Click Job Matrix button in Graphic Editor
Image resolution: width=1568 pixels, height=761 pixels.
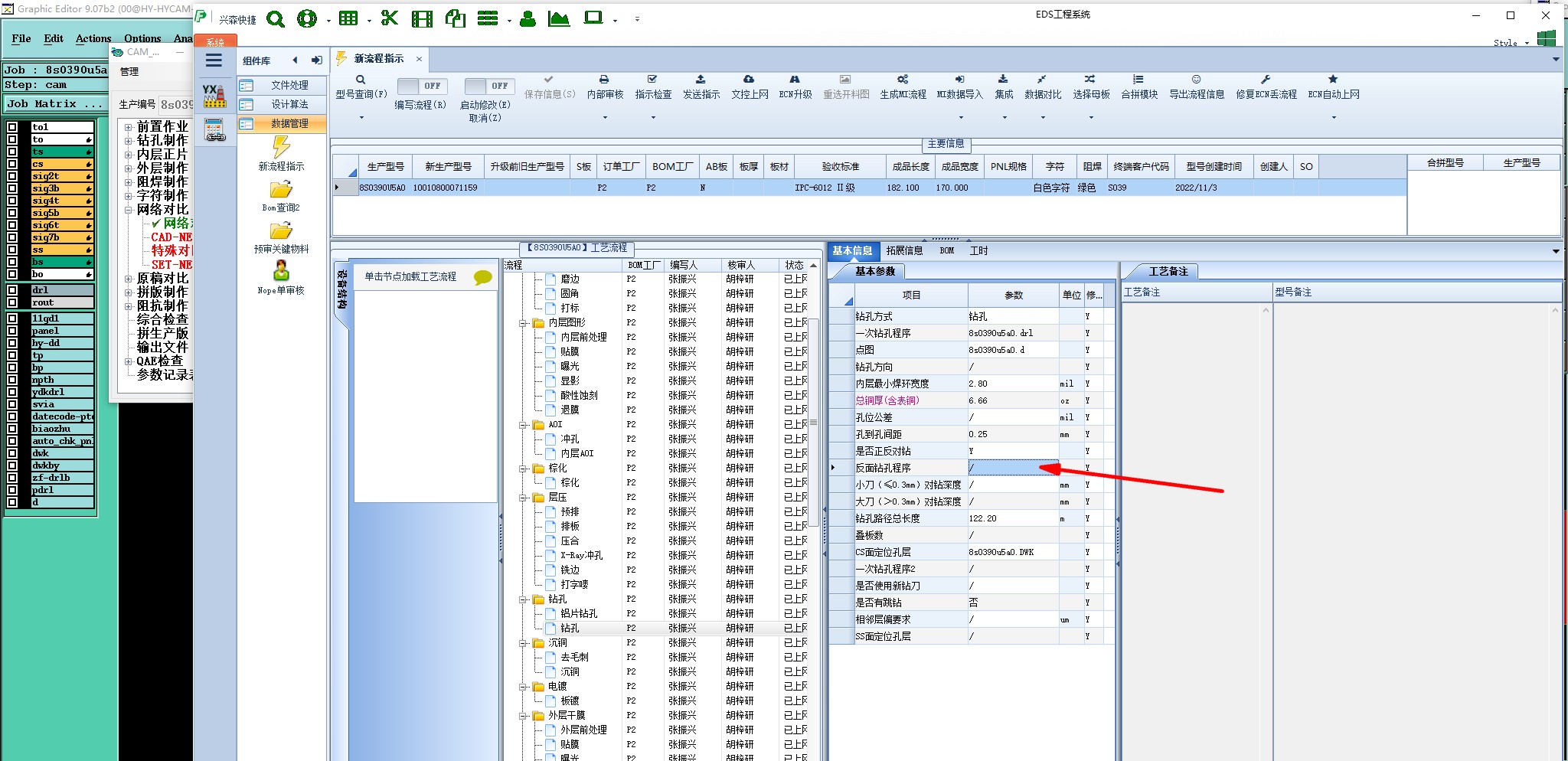pyautogui.click(x=56, y=103)
